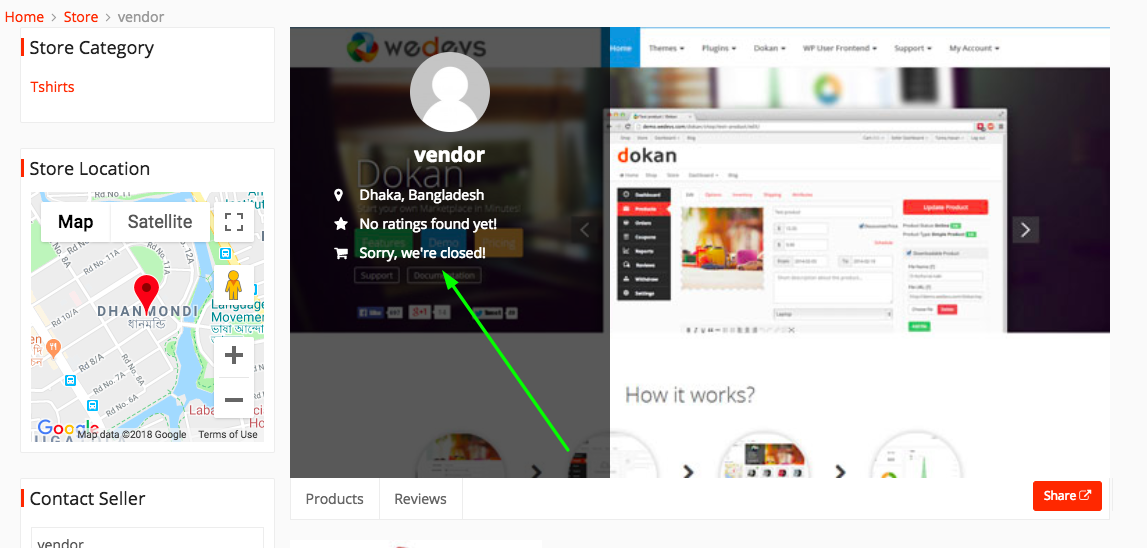Expand Themes dropdown in banner
The image size is (1147, 548).
coord(666,48)
